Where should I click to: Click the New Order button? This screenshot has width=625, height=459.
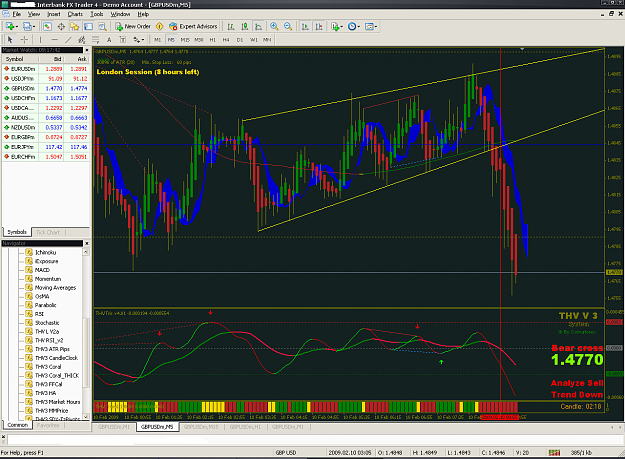(x=133, y=27)
